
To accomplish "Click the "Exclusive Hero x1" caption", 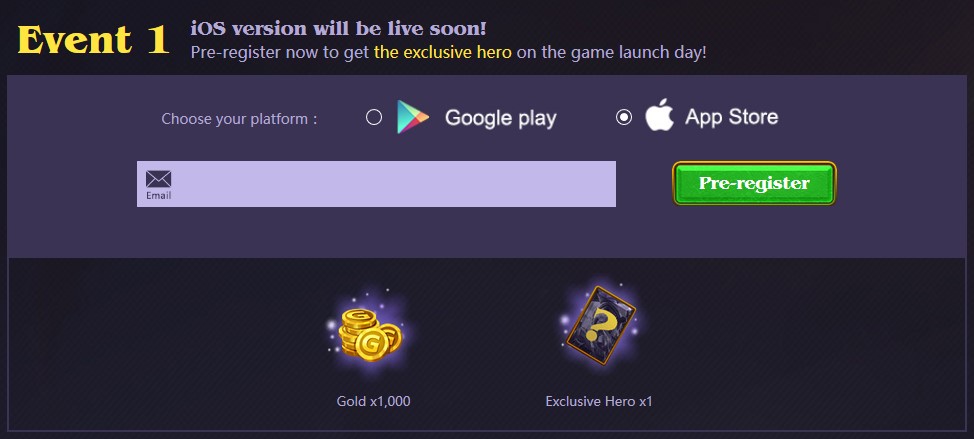I will pos(599,401).
